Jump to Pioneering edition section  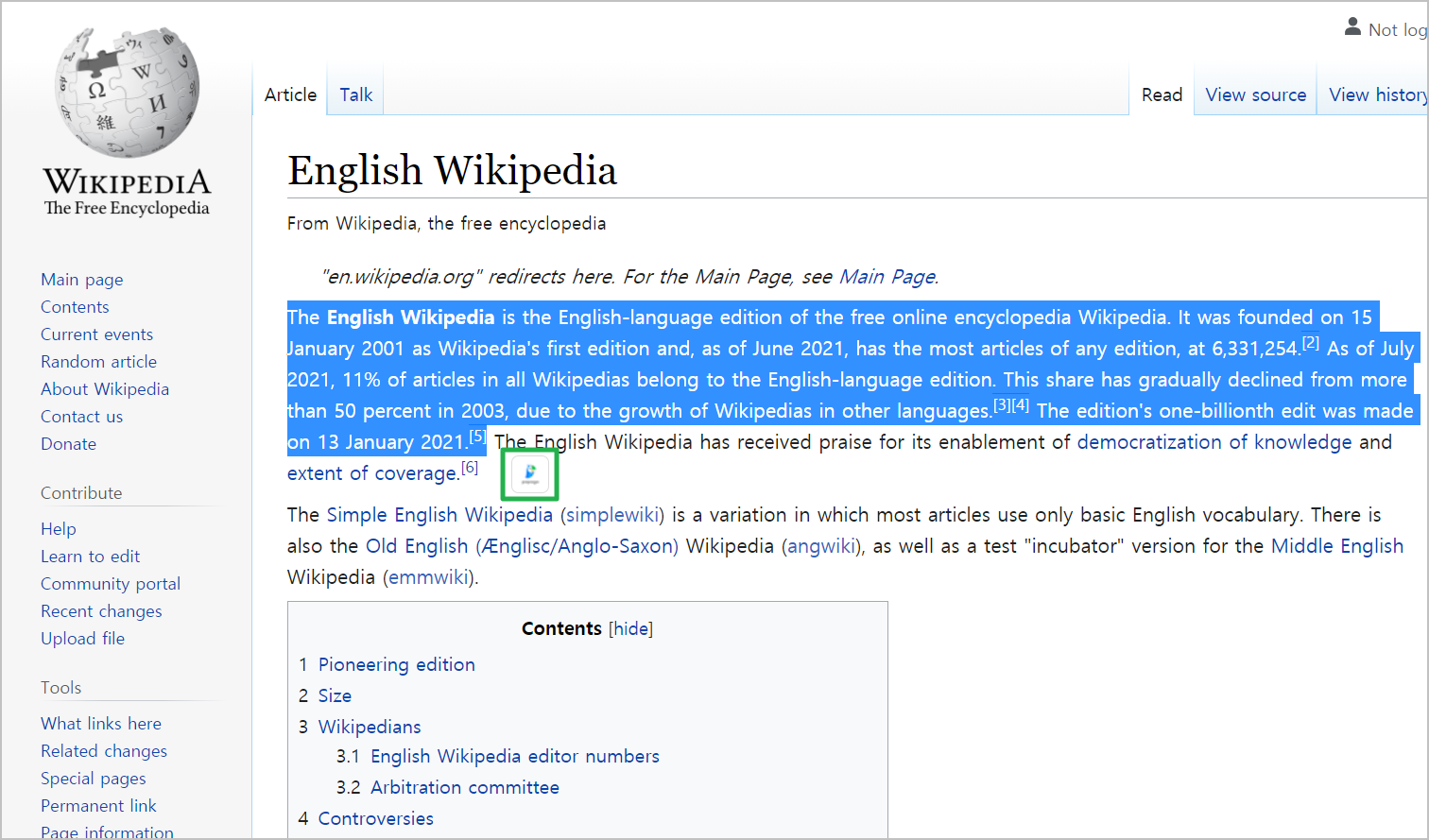[397, 665]
